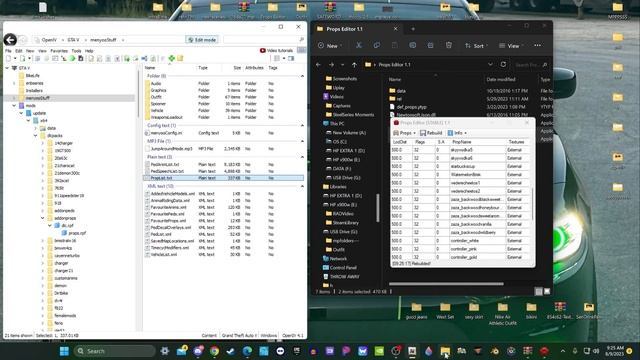Click the Cut icon in File Explorer
Screen dimensions: 640x360
[x=359, y=45]
